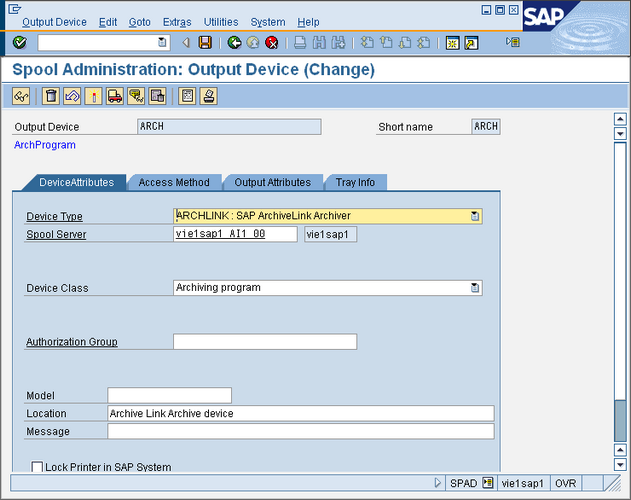Expand the Device Type dropdown
This screenshot has width=631, height=500.
475,216
